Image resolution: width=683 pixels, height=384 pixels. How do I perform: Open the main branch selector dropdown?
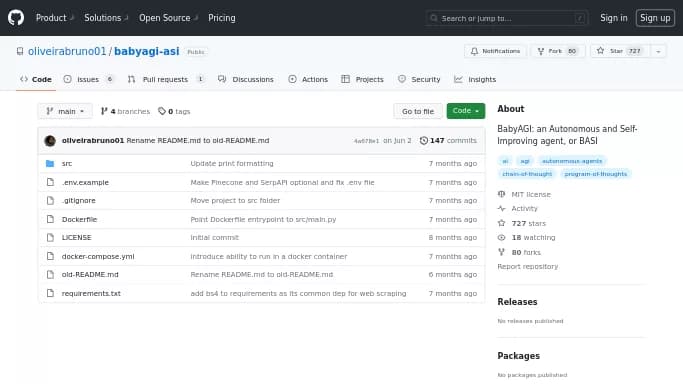point(65,111)
